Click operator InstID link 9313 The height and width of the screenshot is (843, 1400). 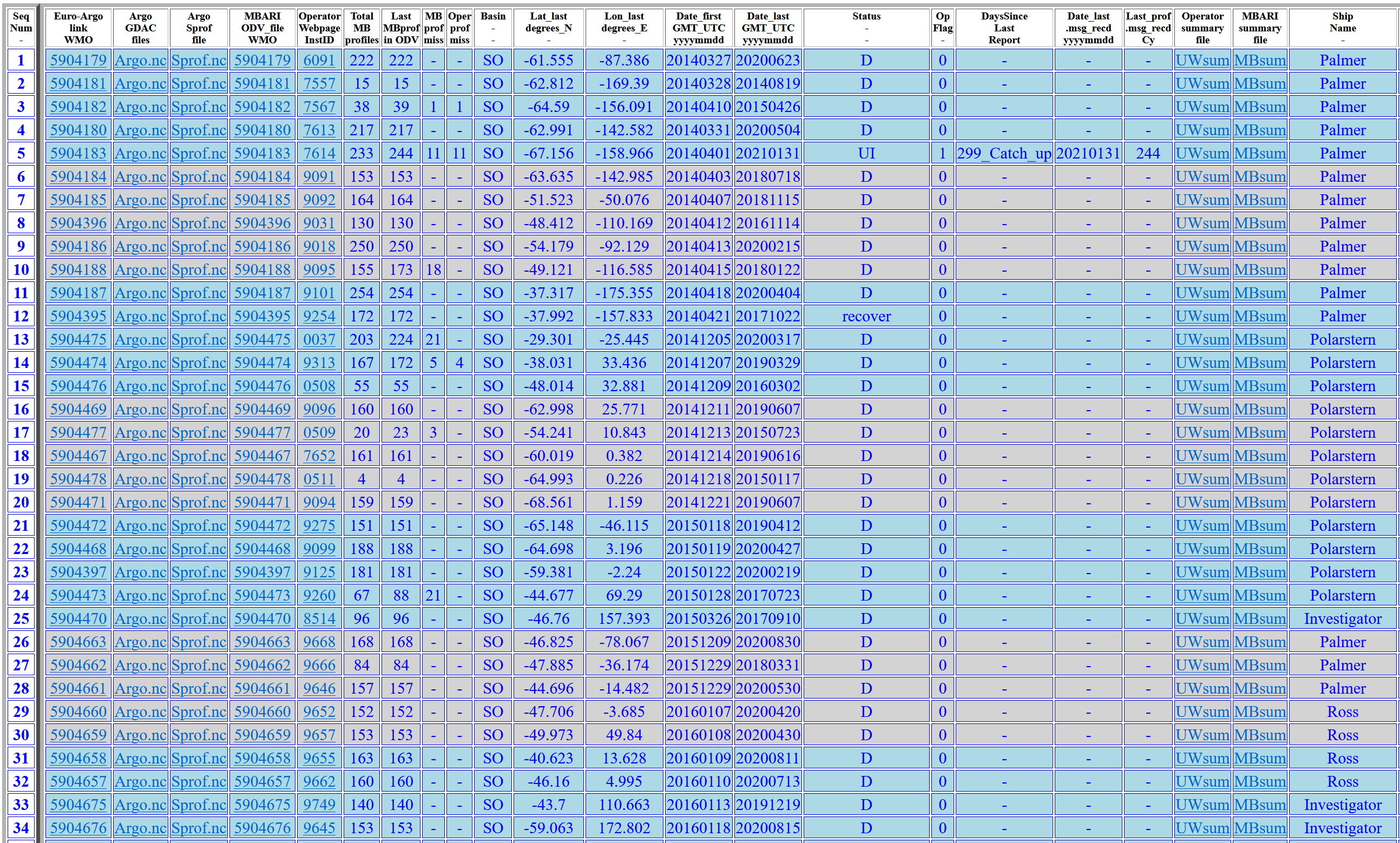319,363
